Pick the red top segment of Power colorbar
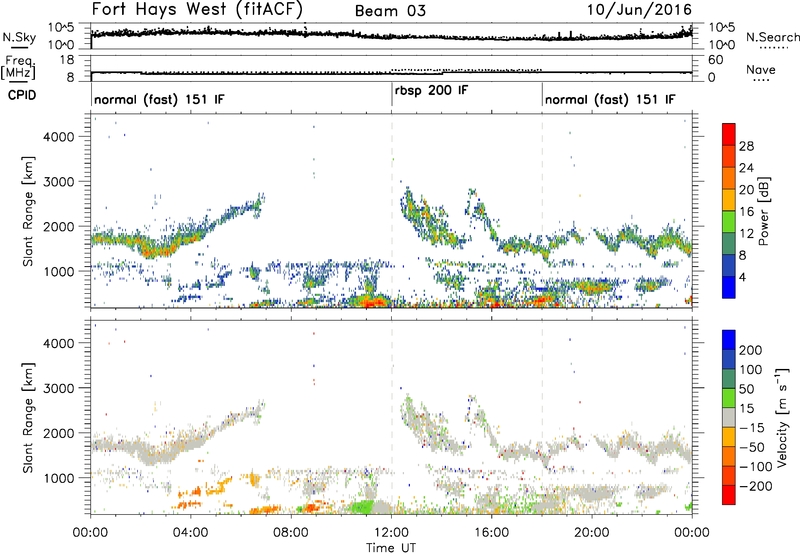The height and width of the screenshot is (554, 800). 729,134
